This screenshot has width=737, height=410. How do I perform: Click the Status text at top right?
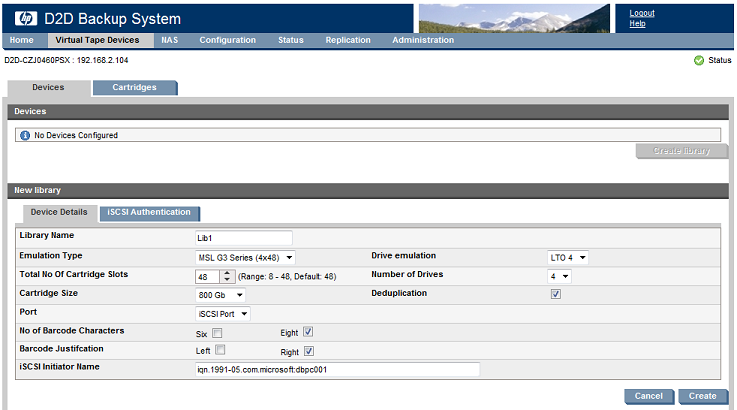tap(720, 60)
